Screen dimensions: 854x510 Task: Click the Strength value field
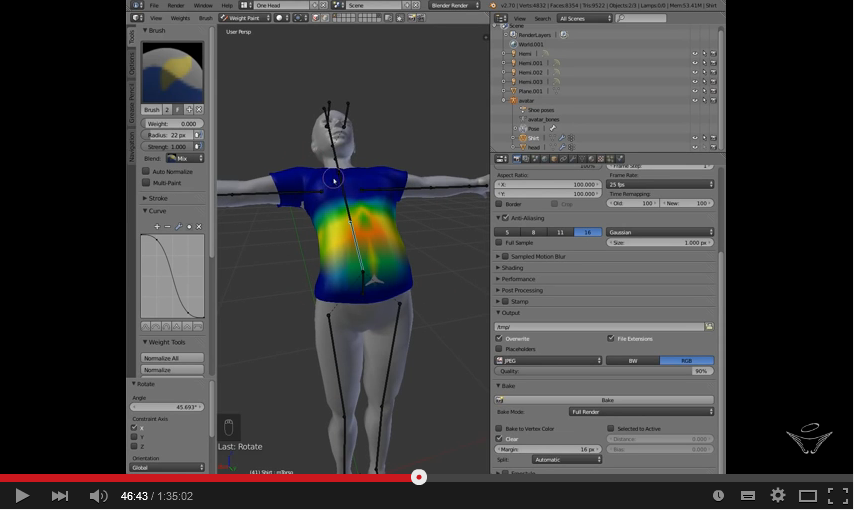click(167, 147)
